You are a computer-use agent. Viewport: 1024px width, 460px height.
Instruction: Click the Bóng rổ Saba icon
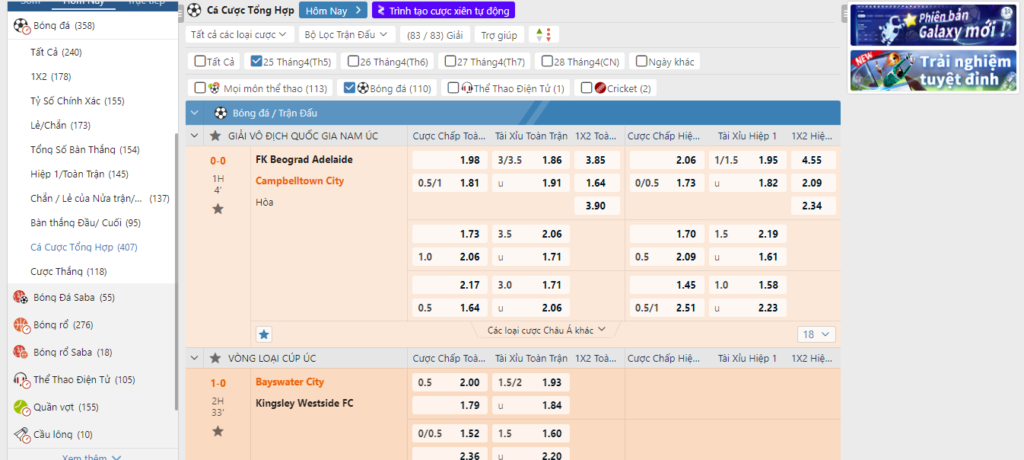point(21,352)
